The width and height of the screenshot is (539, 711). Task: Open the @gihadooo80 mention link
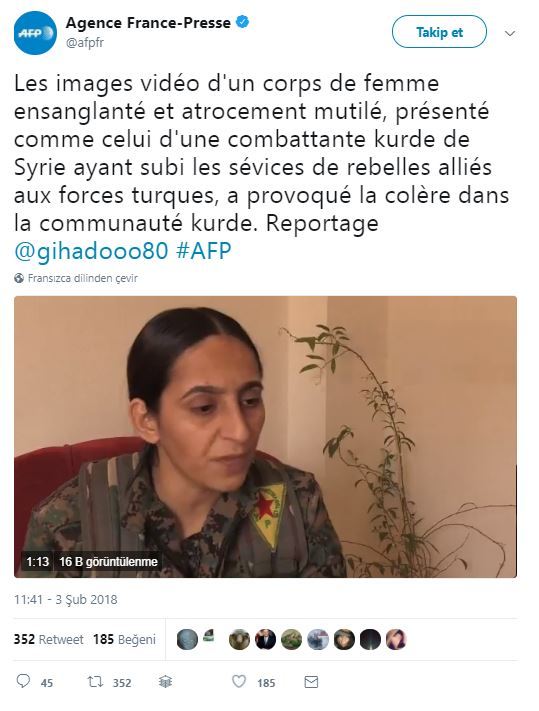coord(91,251)
